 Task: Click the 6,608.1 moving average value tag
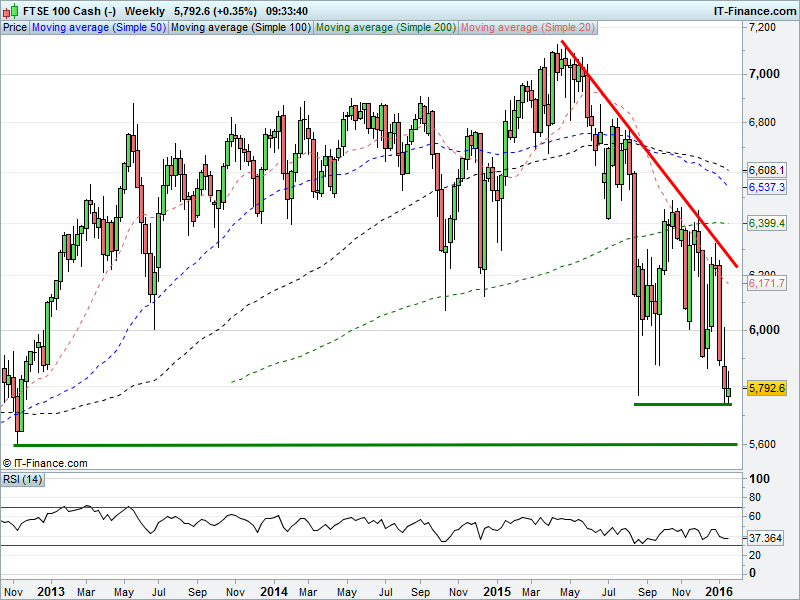click(x=767, y=170)
